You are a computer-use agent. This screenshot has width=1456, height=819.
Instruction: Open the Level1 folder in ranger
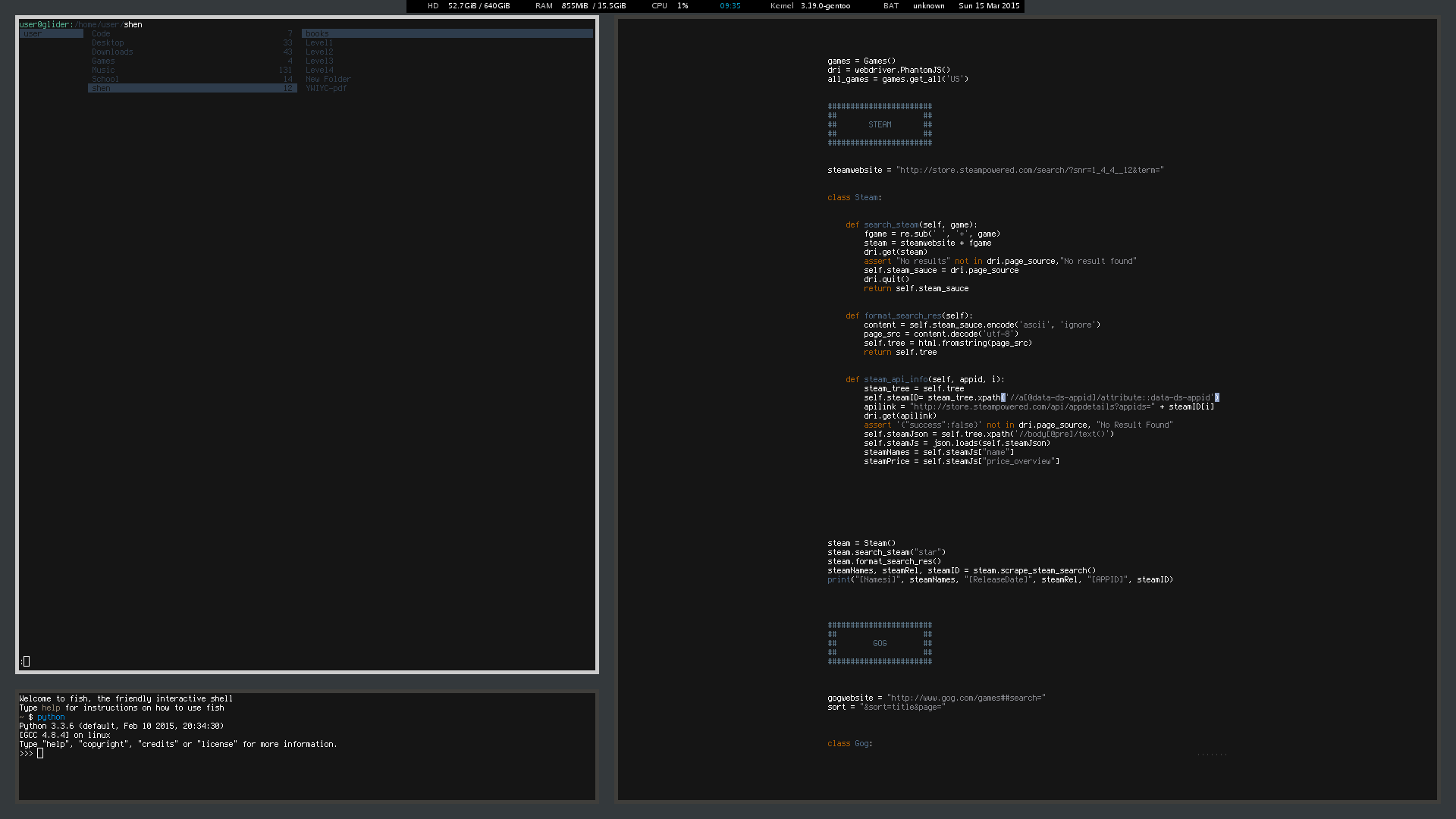point(319,42)
